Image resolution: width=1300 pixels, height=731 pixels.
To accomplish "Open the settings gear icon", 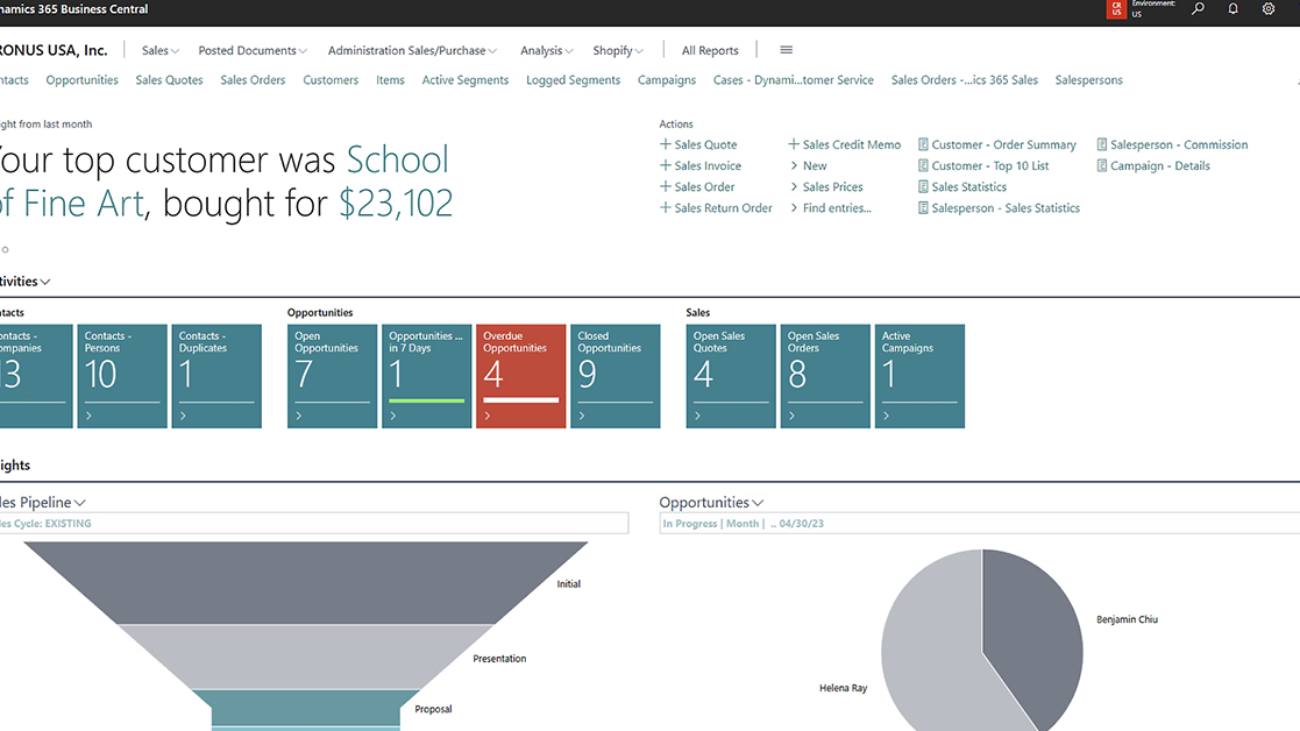I will (x=1268, y=9).
